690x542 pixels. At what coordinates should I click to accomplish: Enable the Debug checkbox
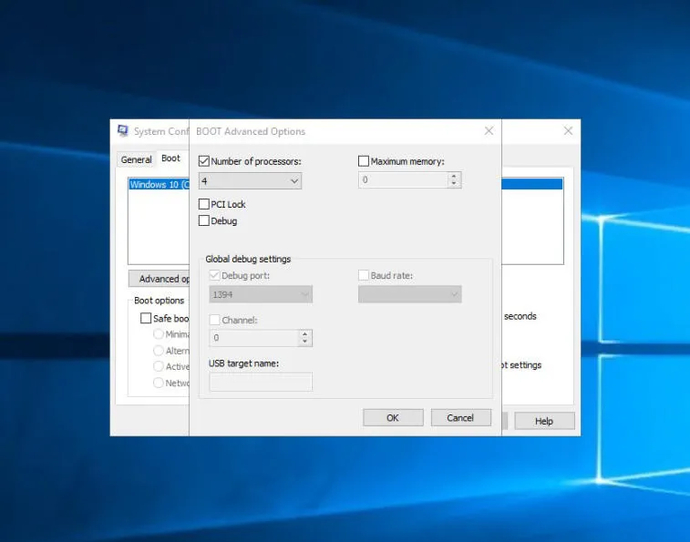pos(204,220)
